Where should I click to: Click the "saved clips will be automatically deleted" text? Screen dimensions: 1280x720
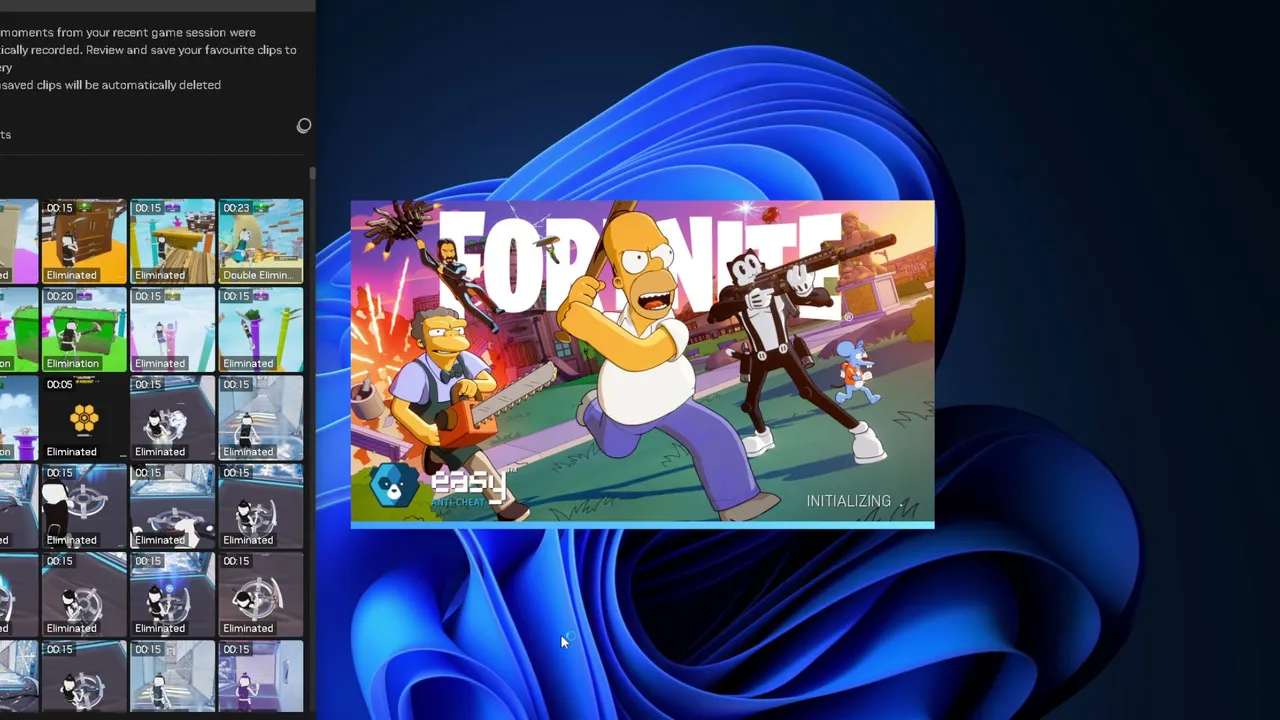(x=110, y=85)
